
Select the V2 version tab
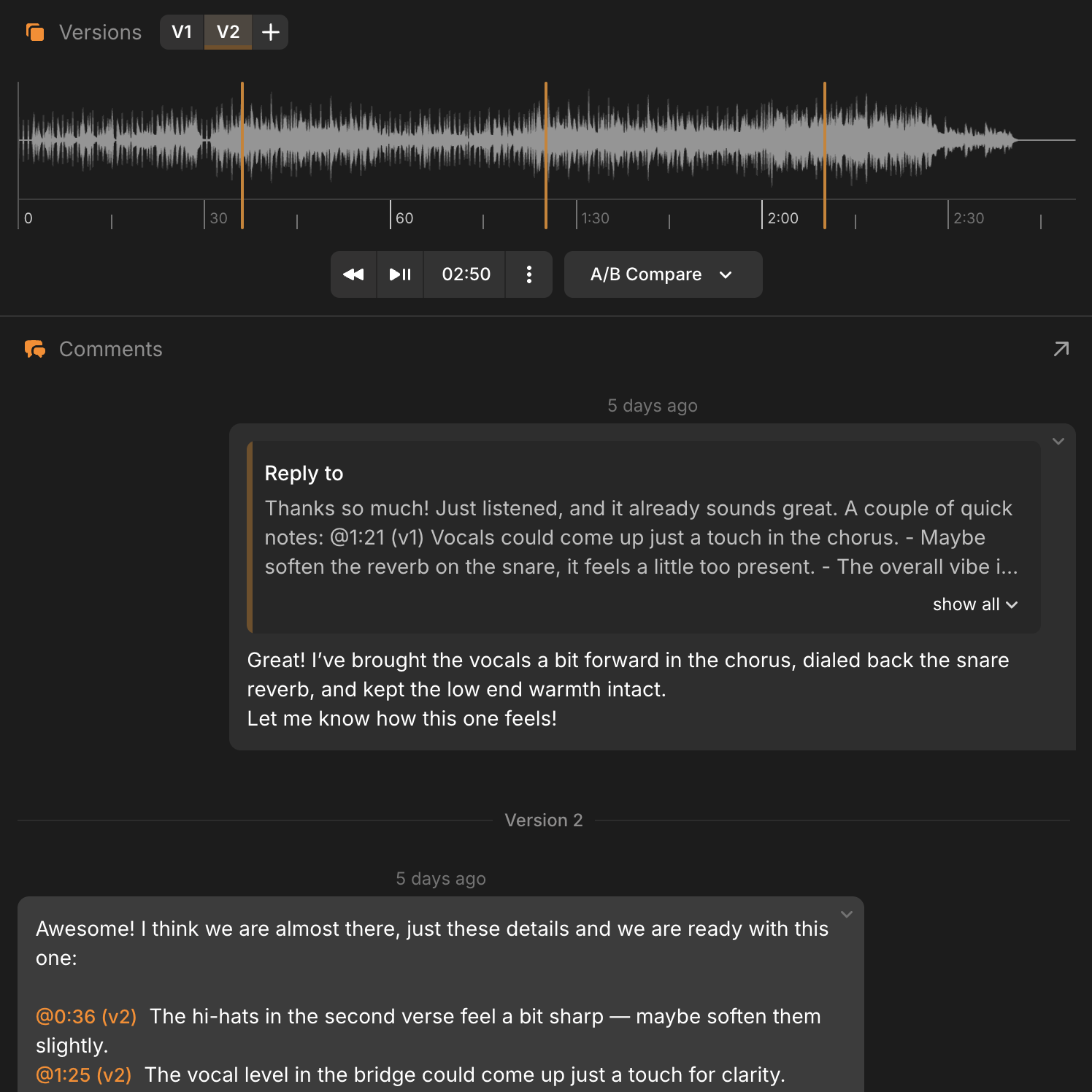[x=228, y=32]
